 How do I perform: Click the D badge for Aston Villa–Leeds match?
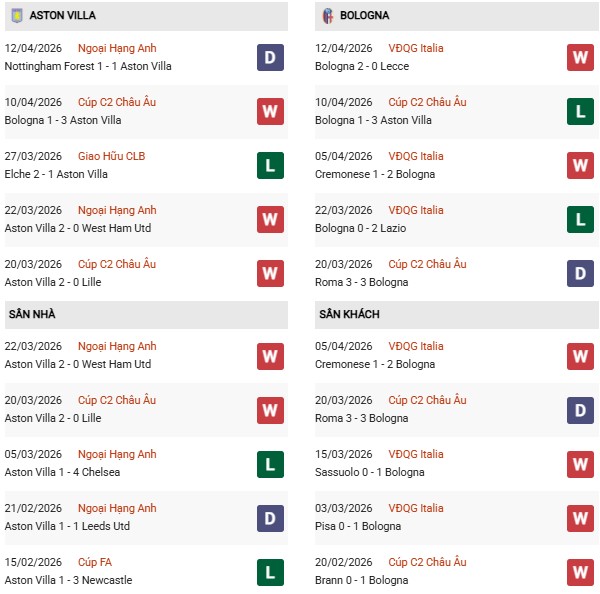click(270, 518)
